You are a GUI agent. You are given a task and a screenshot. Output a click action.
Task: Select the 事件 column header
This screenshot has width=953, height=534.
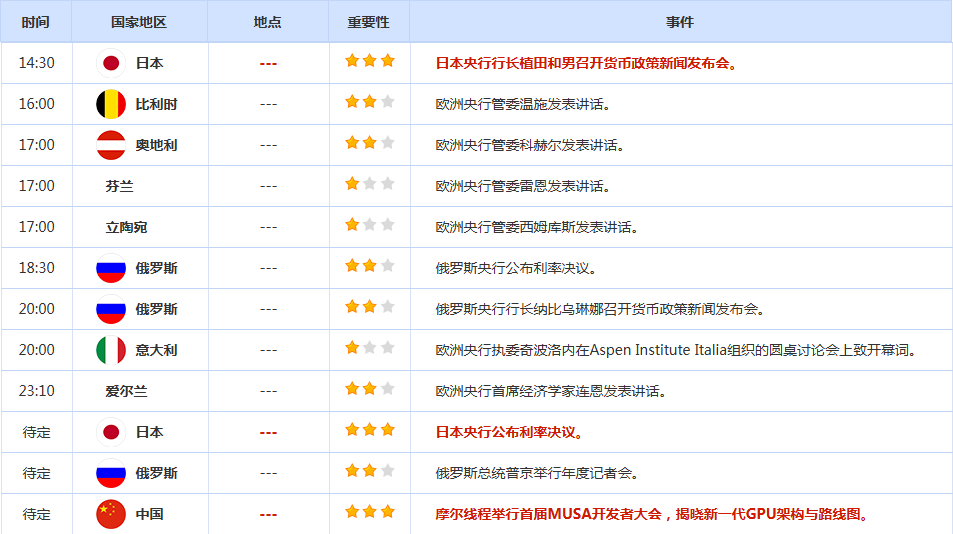680,22
